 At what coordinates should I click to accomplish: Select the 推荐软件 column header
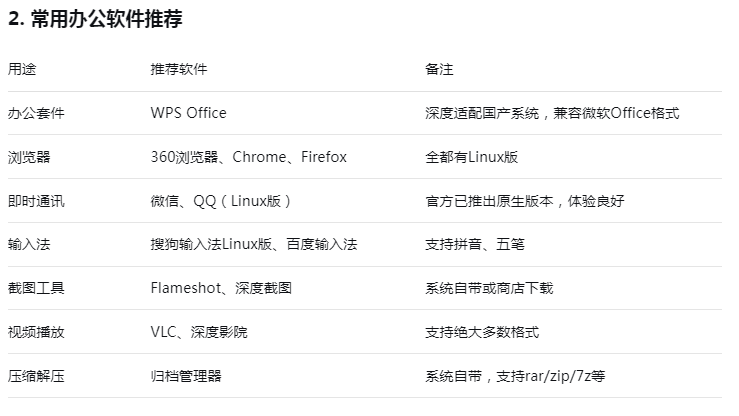point(179,69)
